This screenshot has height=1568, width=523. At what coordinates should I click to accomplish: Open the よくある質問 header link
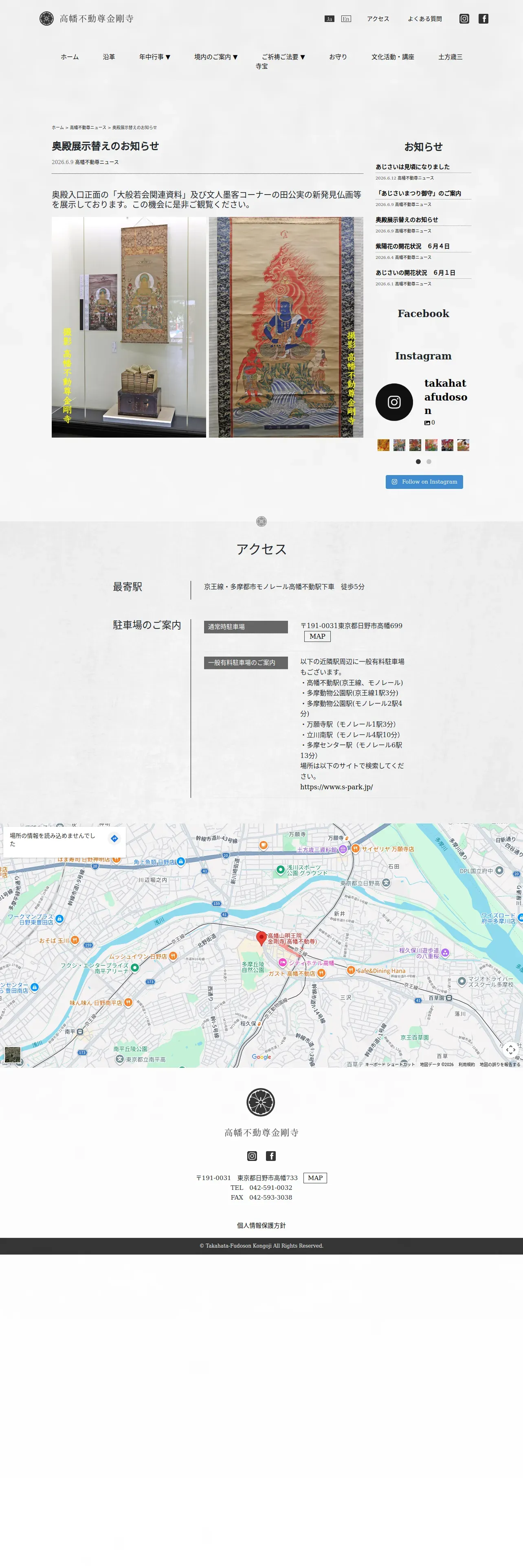[x=425, y=19]
